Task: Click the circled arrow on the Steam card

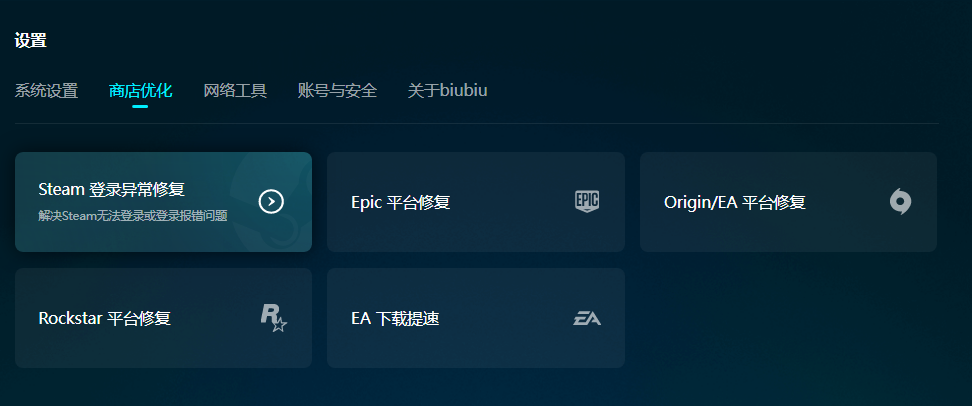Action: (x=271, y=202)
